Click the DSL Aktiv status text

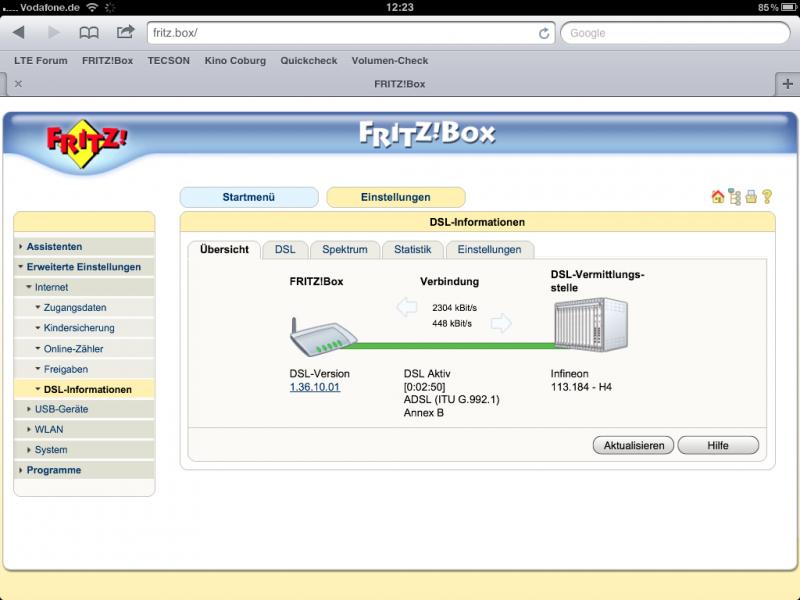tap(427, 374)
